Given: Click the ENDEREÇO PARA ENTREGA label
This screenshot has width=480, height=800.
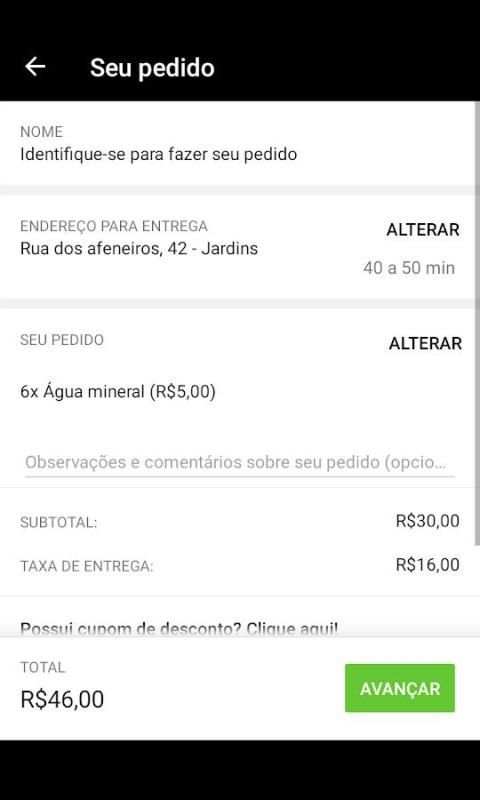Looking at the screenshot, I should click(x=114, y=226).
